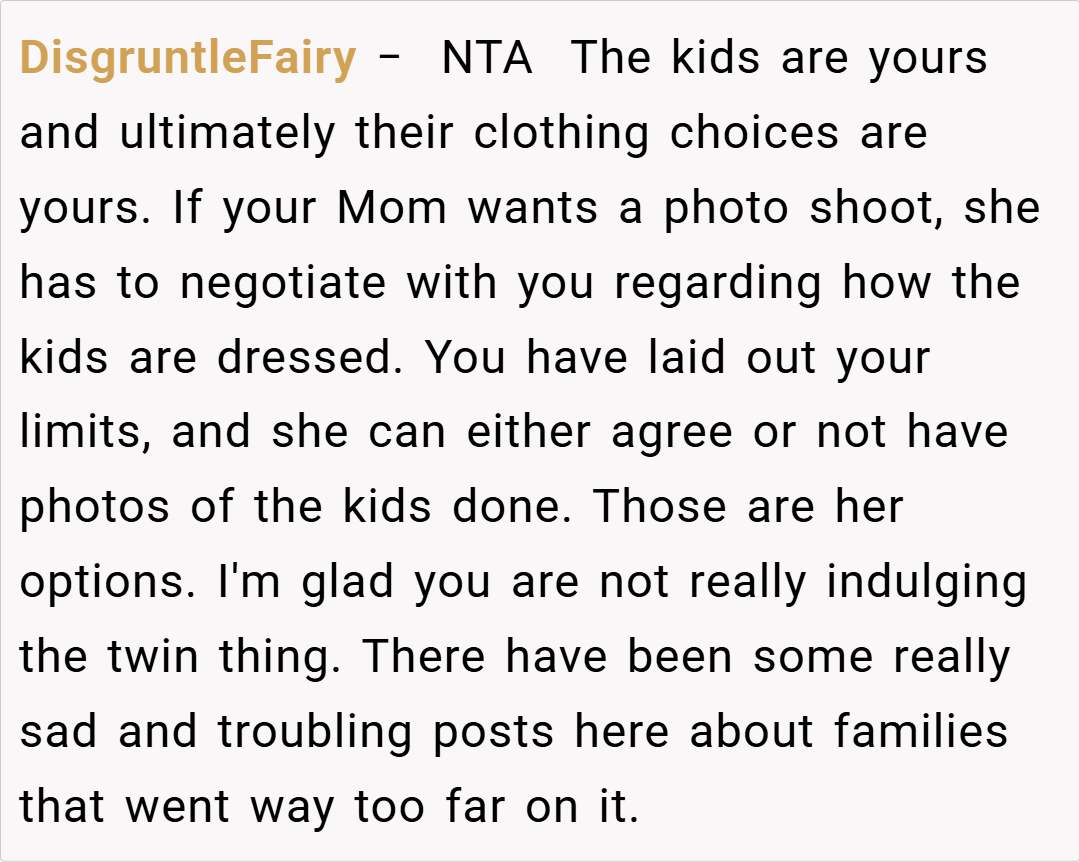This screenshot has height=862, width=1079.
Task: Click the word "troubling" in the comment
Action: point(315,732)
